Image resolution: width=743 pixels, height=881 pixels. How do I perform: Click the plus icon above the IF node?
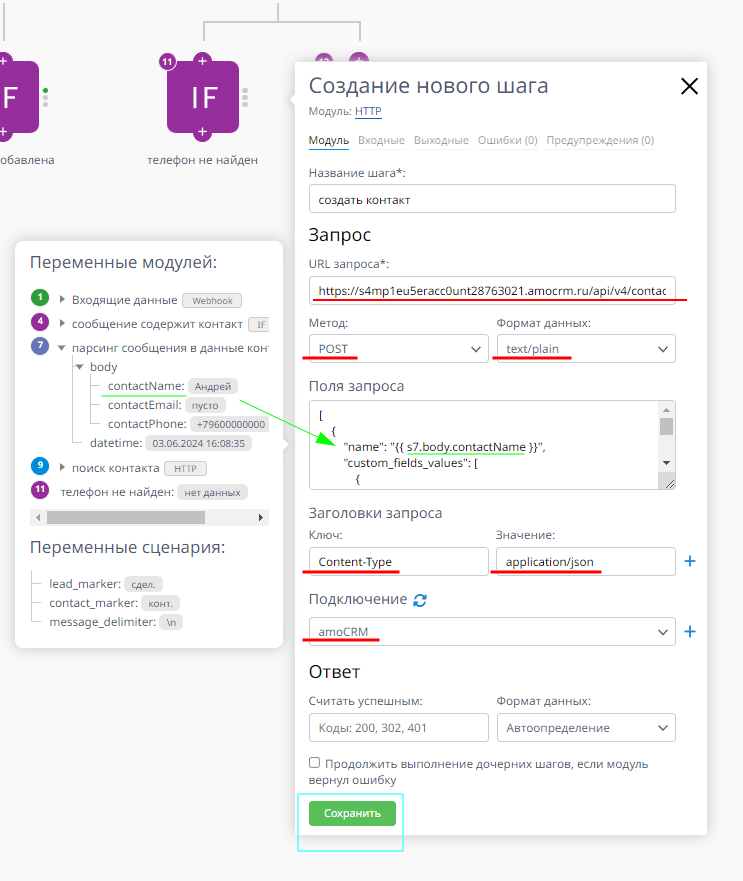(x=204, y=62)
